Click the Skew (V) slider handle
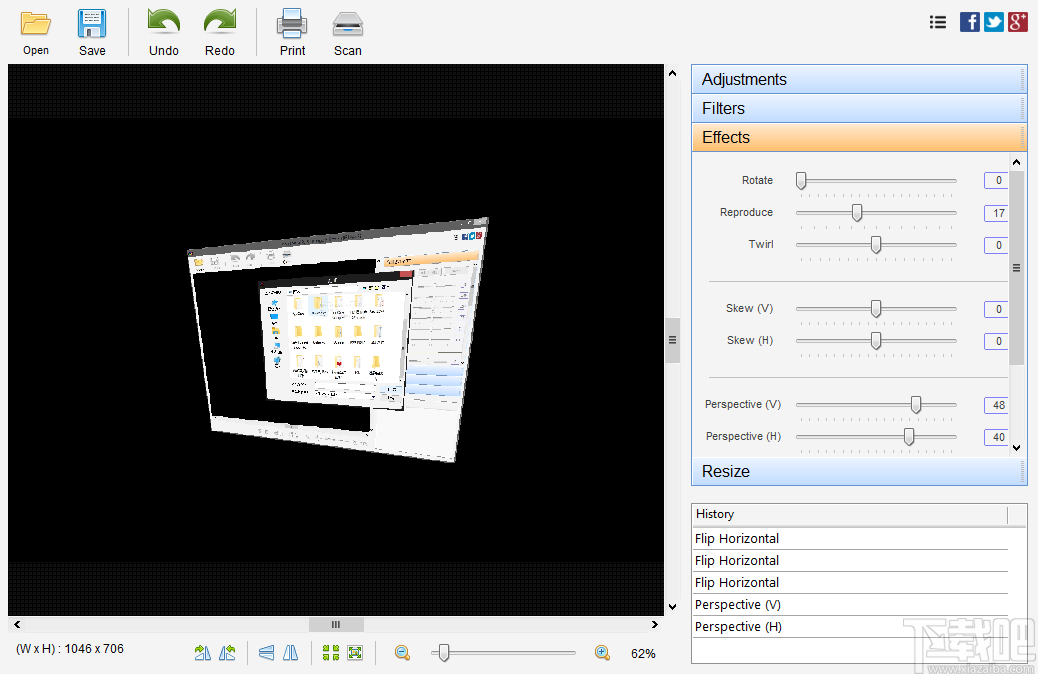The height and width of the screenshot is (674, 1038). (876, 309)
